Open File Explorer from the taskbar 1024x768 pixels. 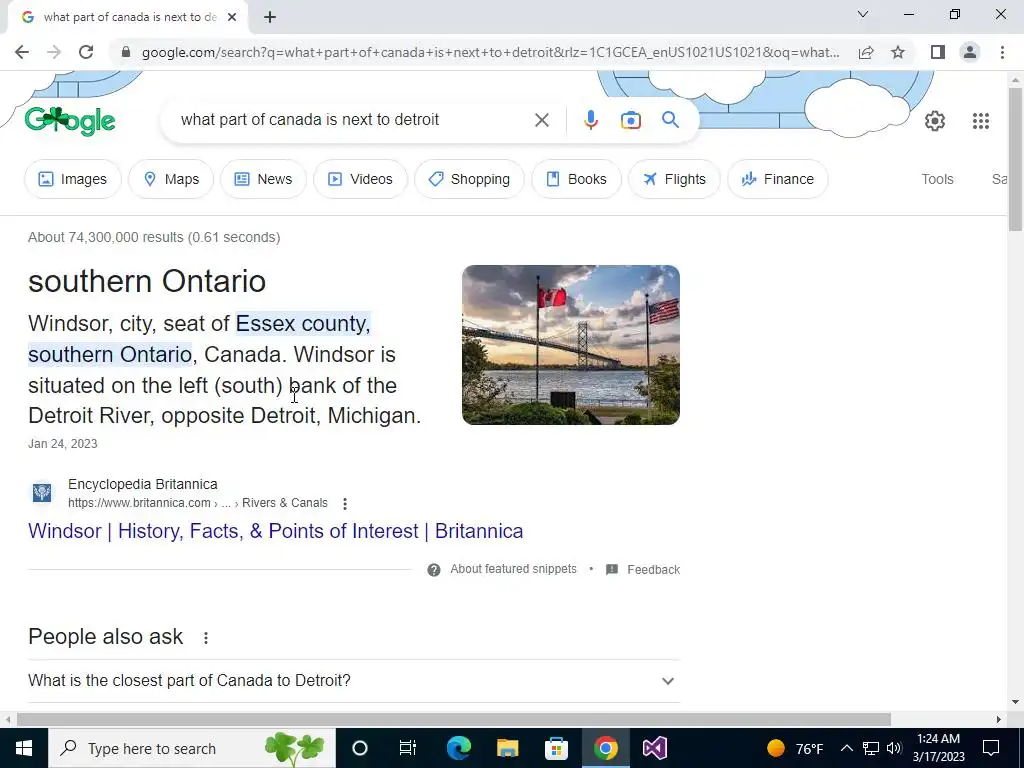507,748
